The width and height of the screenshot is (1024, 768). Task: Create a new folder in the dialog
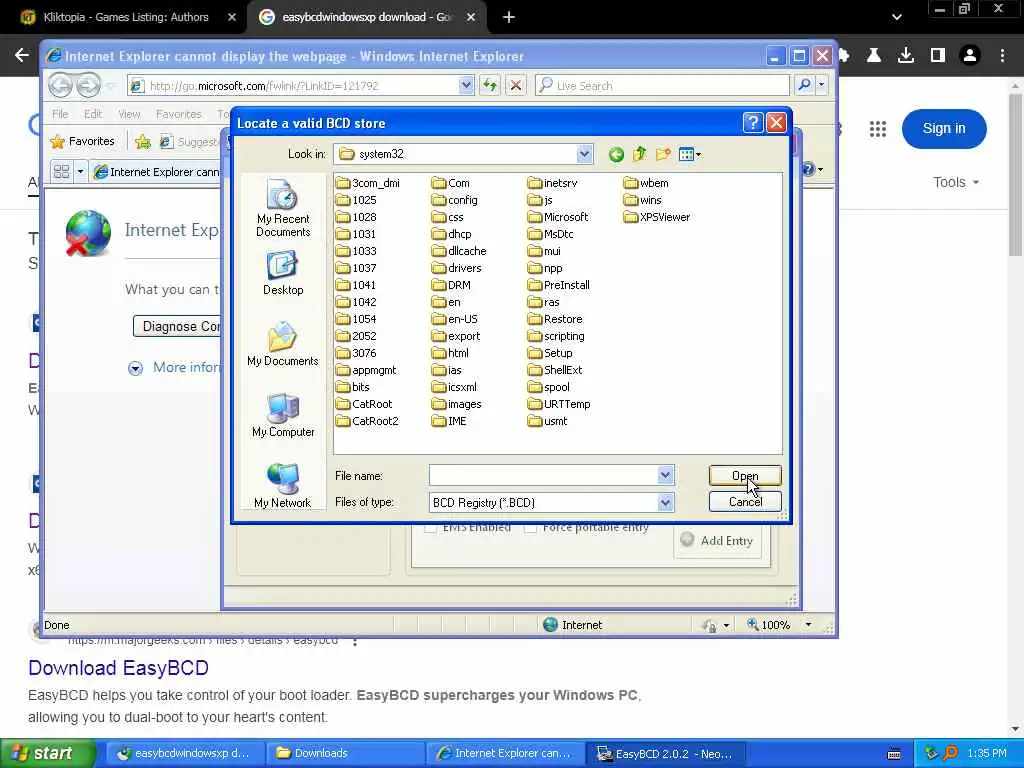[x=663, y=154]
